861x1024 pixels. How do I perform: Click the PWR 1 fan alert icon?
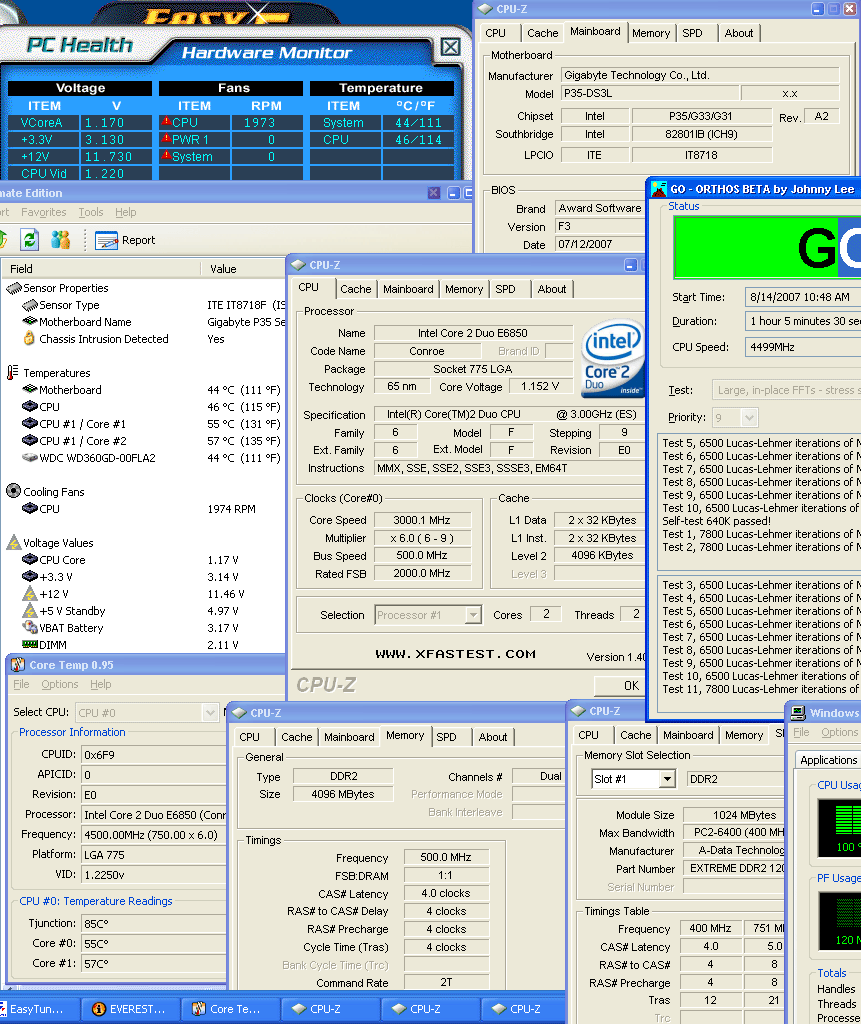coord(166,138)
